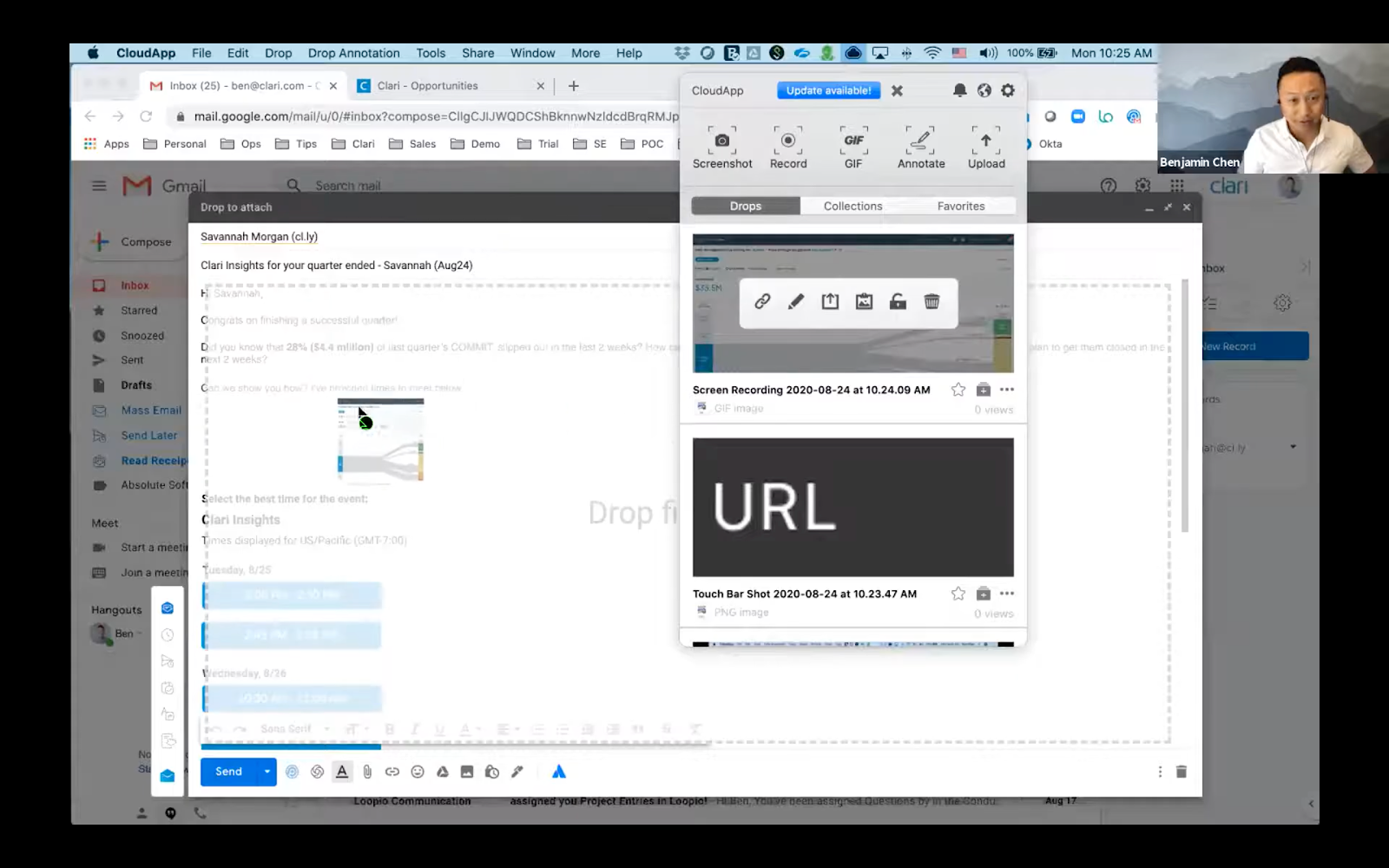Start a CloudApp screen Record
Viewport: 1389px width, 868px height.
coord(788,148)
